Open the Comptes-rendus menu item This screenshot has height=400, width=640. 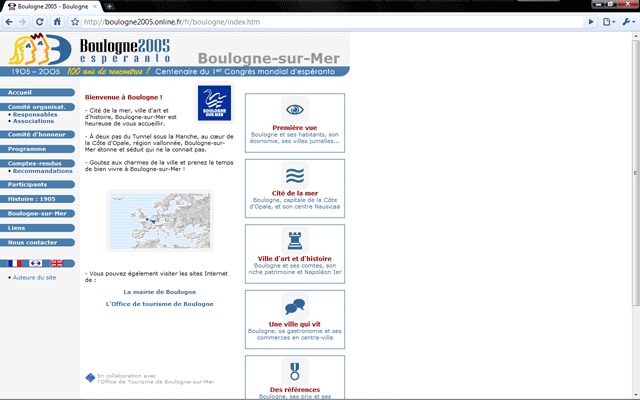tap(37, 163)
